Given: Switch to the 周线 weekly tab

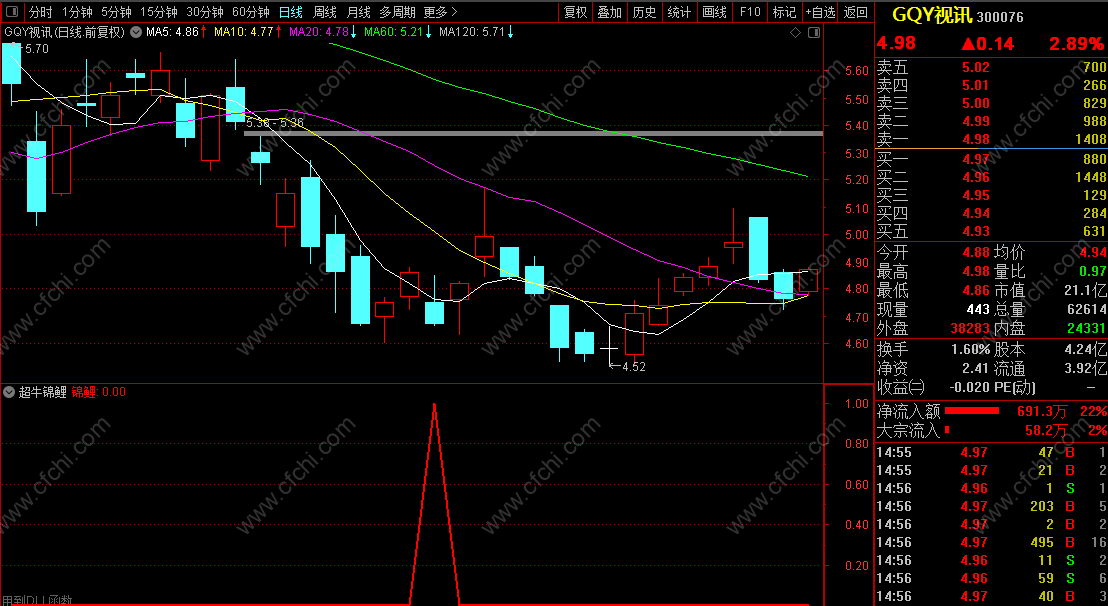Looking at the screenshot, I should pyautogui.click(x=324, y=12).
